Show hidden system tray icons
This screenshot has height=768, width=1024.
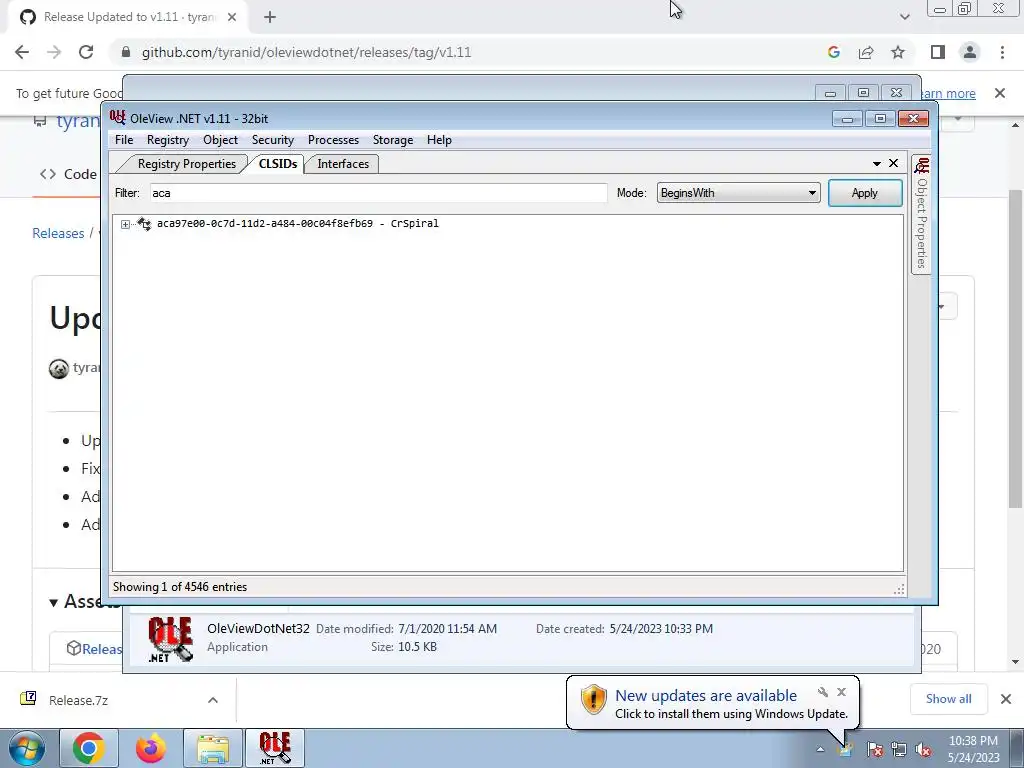coord(820,749)
